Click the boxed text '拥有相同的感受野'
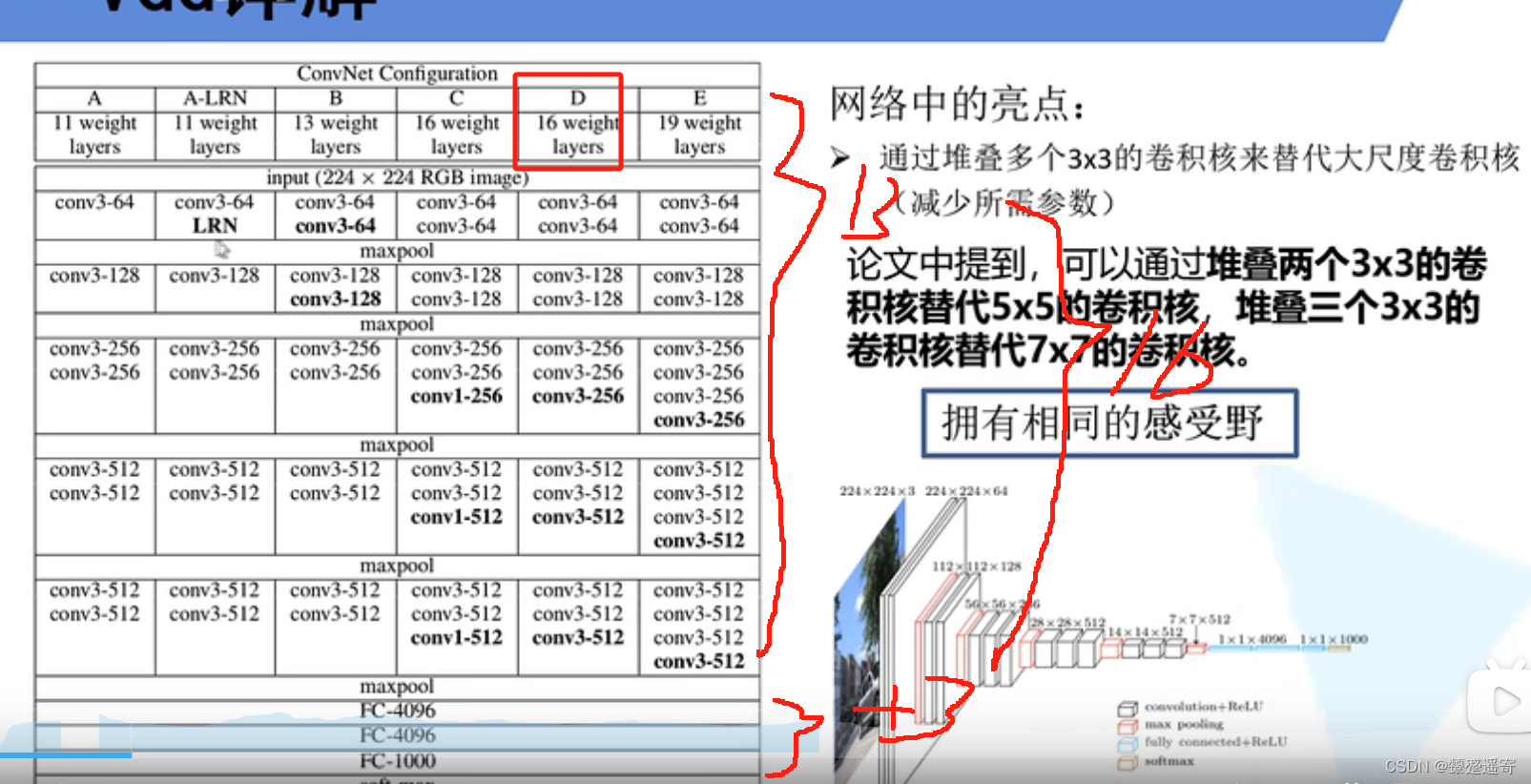Screen dimensions: 1531x784 pos(1109,423)
